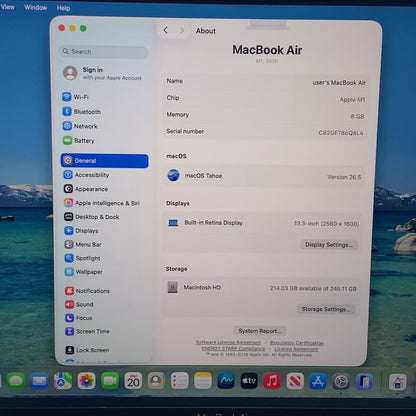Select Desktop & Dock settings
This screenshot has height=416, width=416.
[91, 217]
